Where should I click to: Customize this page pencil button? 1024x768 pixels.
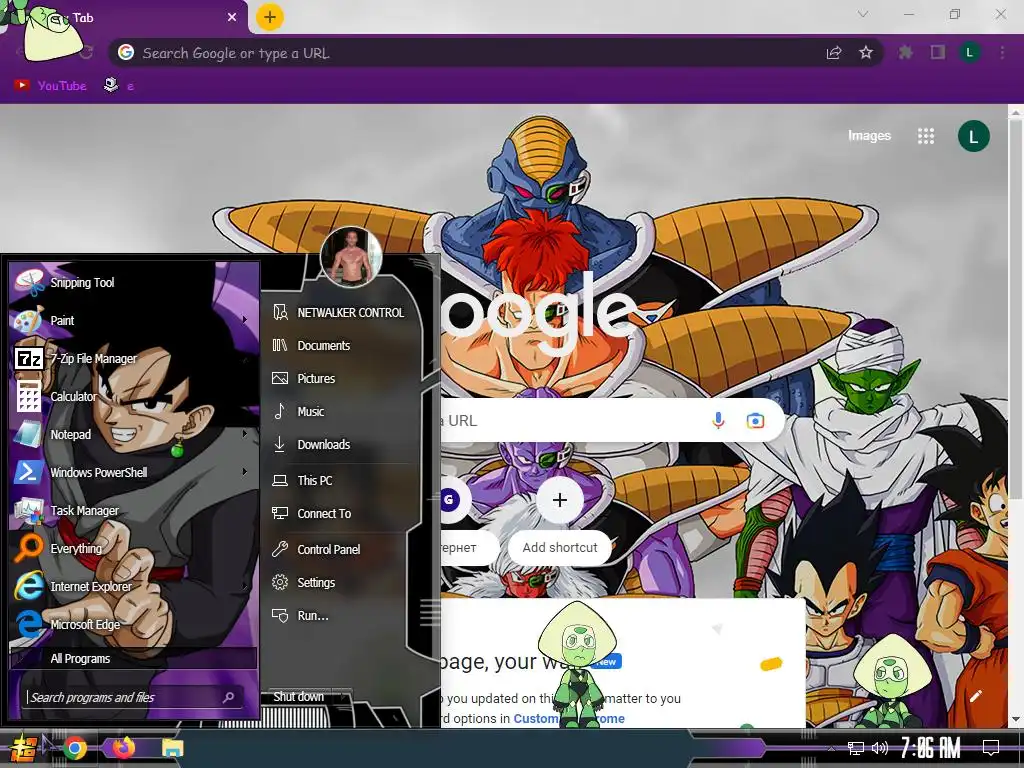click(x=976, y=696)
